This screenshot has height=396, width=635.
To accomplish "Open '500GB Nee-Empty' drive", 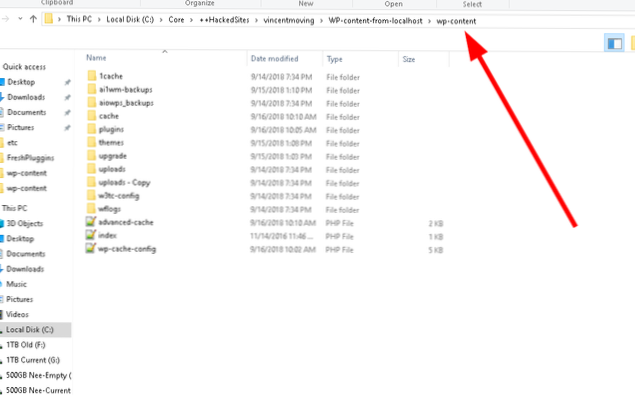I will pos(38,375).
